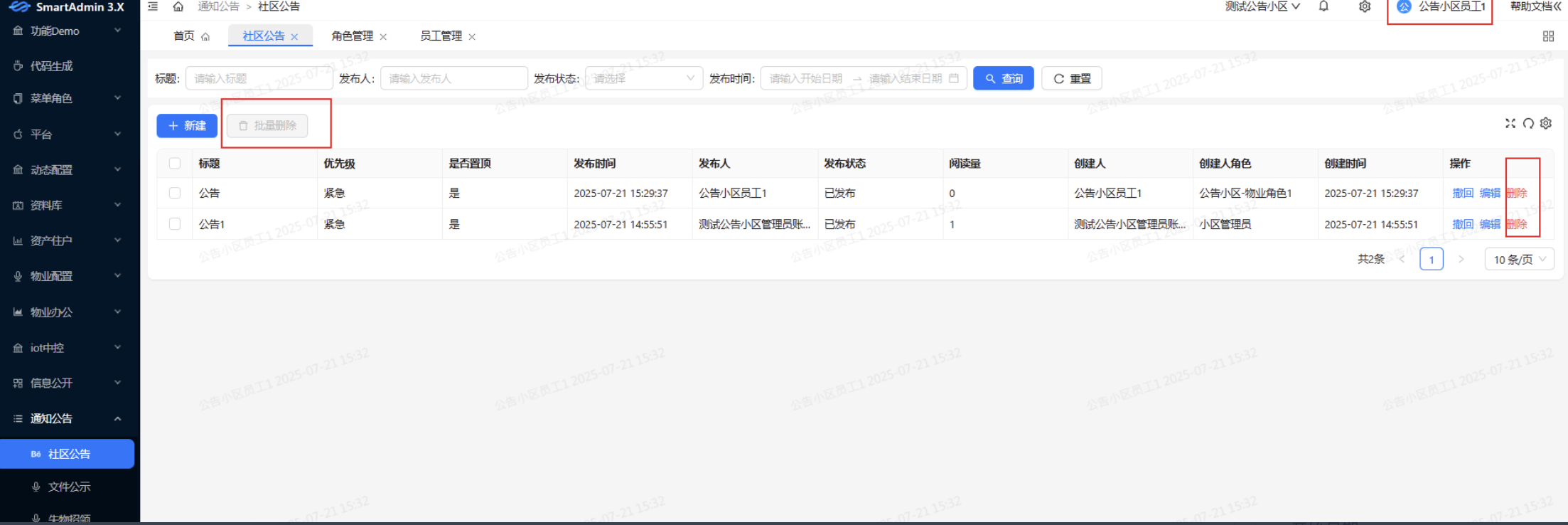This screenshot has width=1568, height=525.
Task: Click 删除 for the 公告1 row
Action: point(1517,224)
